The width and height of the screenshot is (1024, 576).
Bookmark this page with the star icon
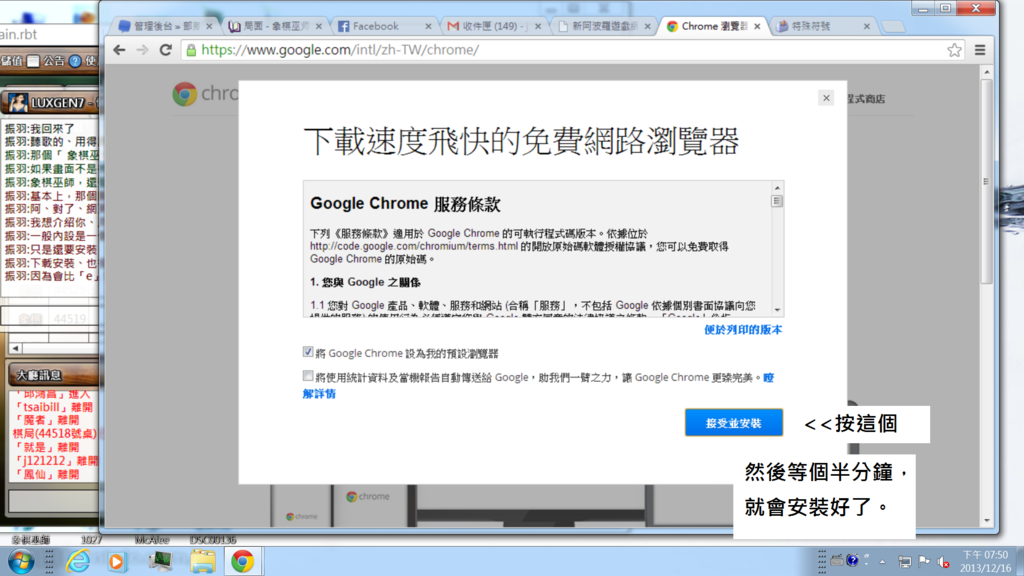[x=954, y=50]
